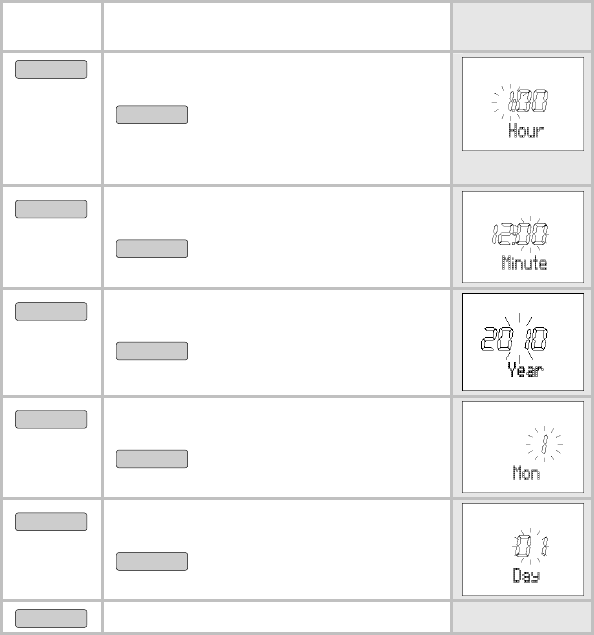Click left-column gray button in Day row
The height and width of the screenshot is (635, 594).
click(x=51, y=522)
